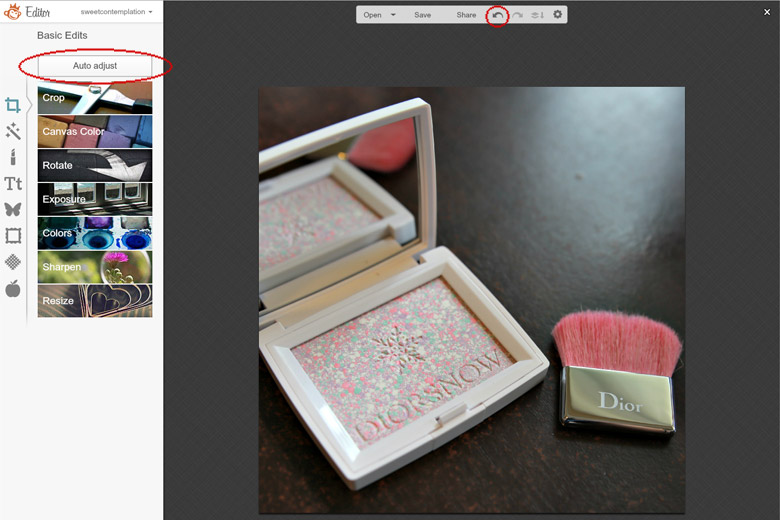Open the Effects magic wand tab
Screen dimensions: 780x520
point(13,131)
